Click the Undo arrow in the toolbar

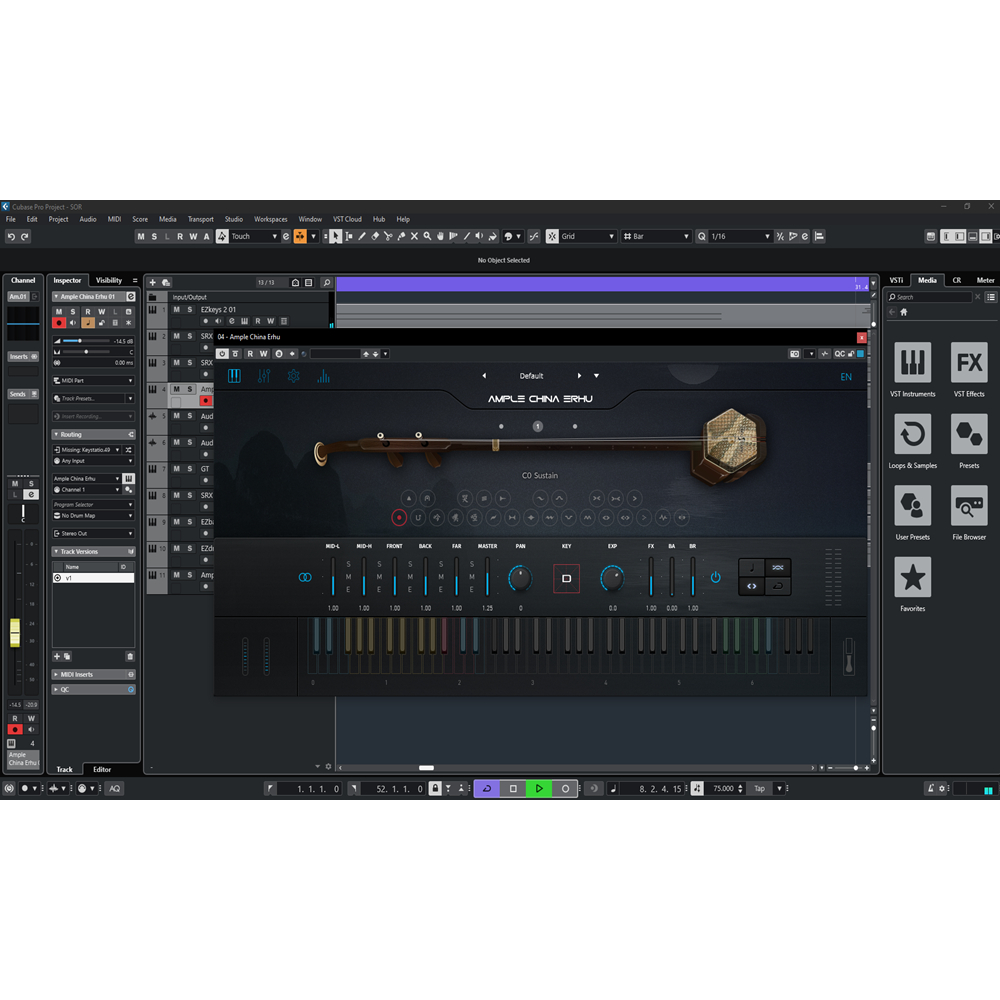(x=11, y=237)
